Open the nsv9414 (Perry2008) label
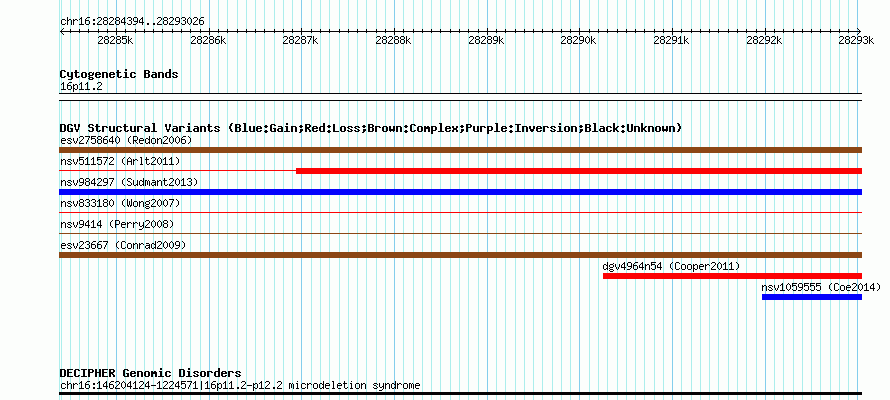Screen dimensions: 890x400 [117, 224]
